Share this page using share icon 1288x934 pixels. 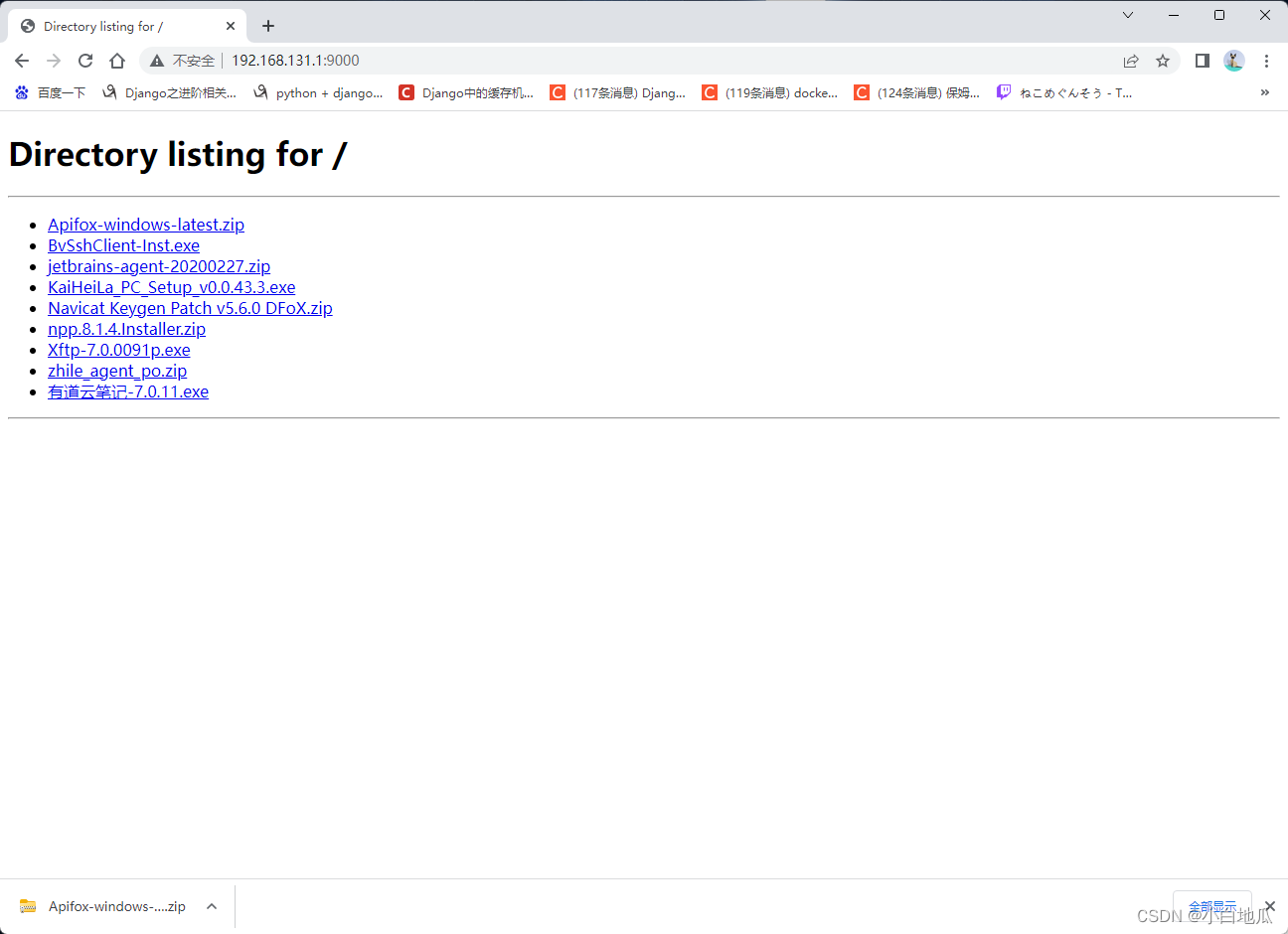(1131, 61)
